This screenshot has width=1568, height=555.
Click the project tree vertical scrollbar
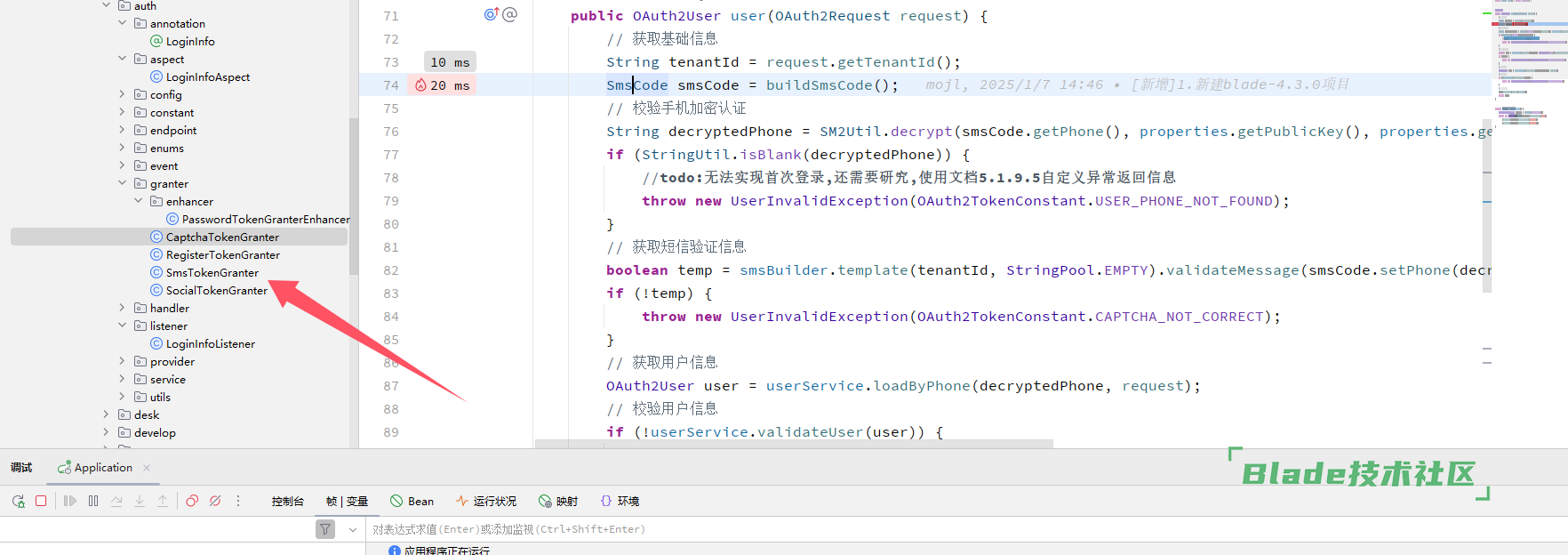pos(354,196)
